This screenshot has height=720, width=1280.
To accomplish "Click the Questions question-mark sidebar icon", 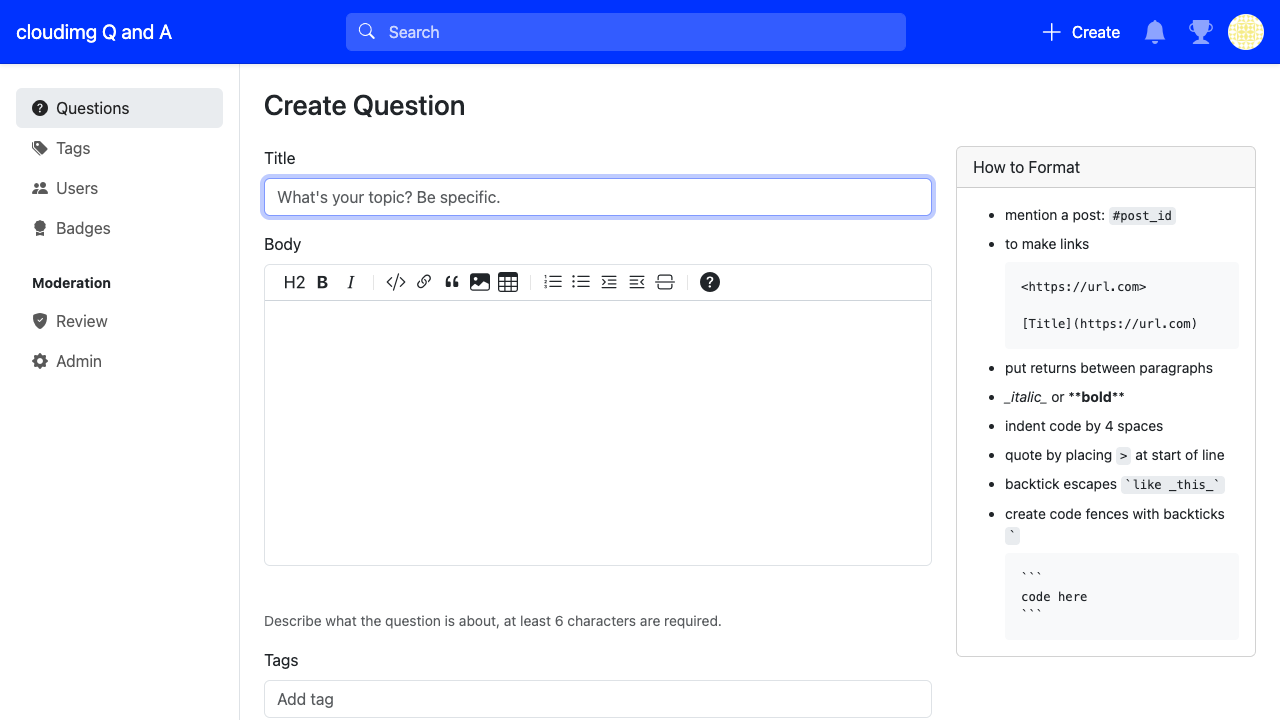I will pos(40,108).
